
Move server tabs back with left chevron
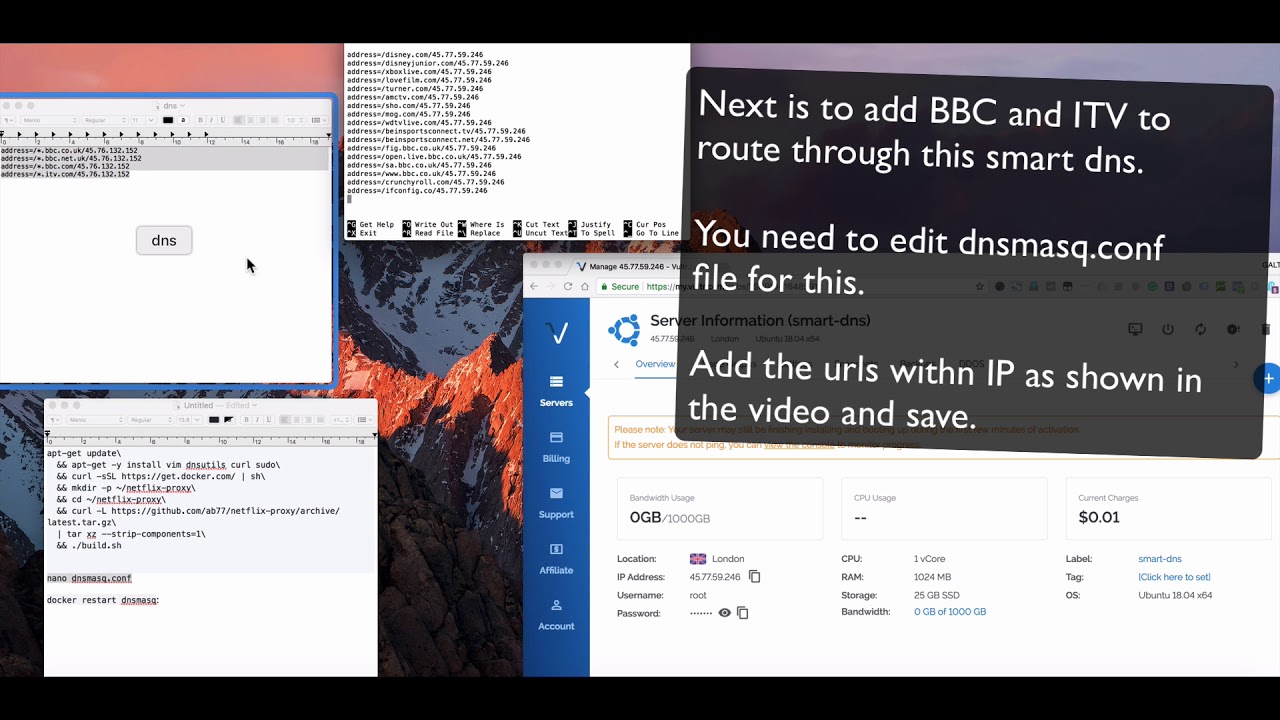(x=616, y=364)
